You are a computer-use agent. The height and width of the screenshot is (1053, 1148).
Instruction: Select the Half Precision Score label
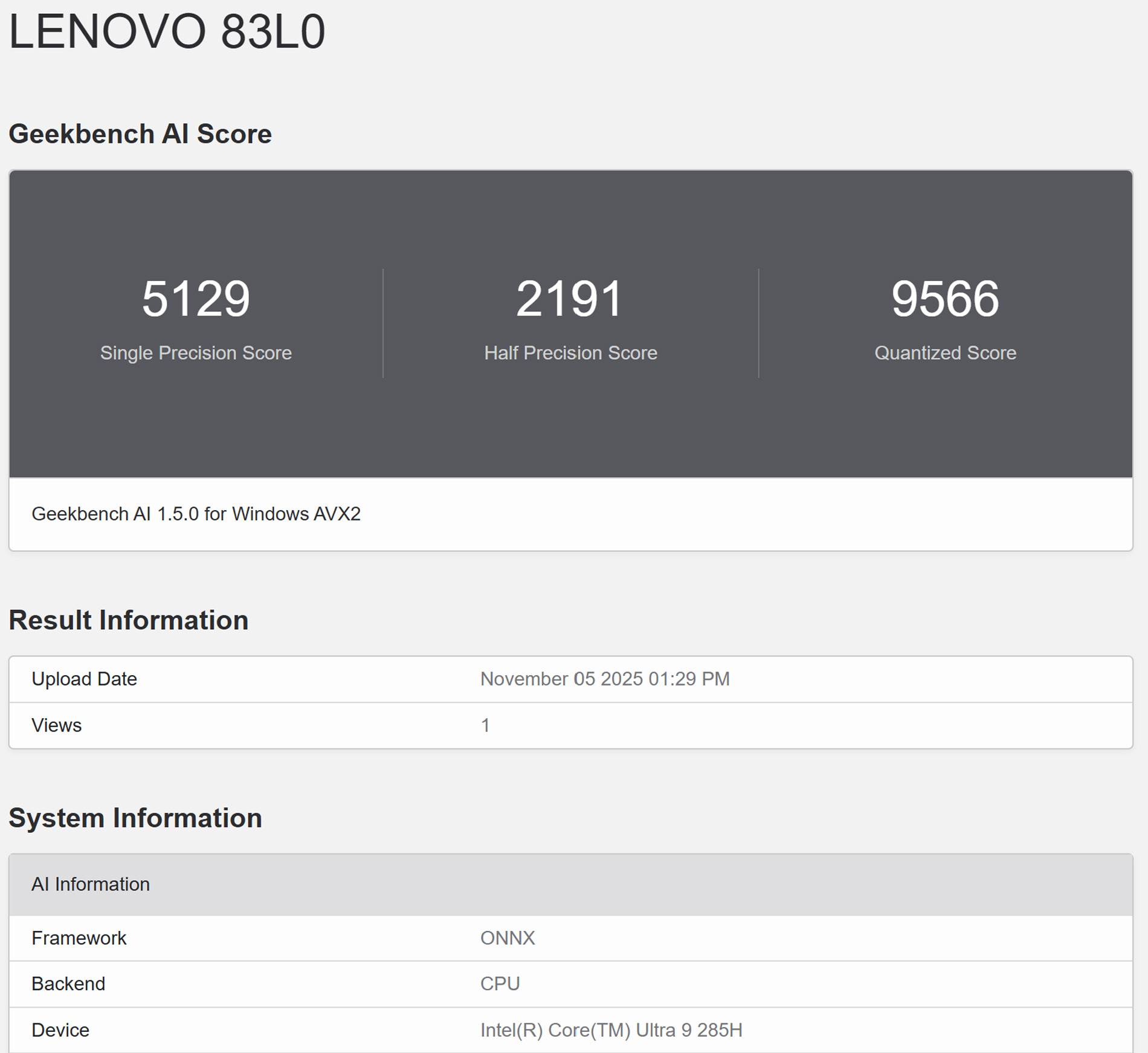pos(570,353)
